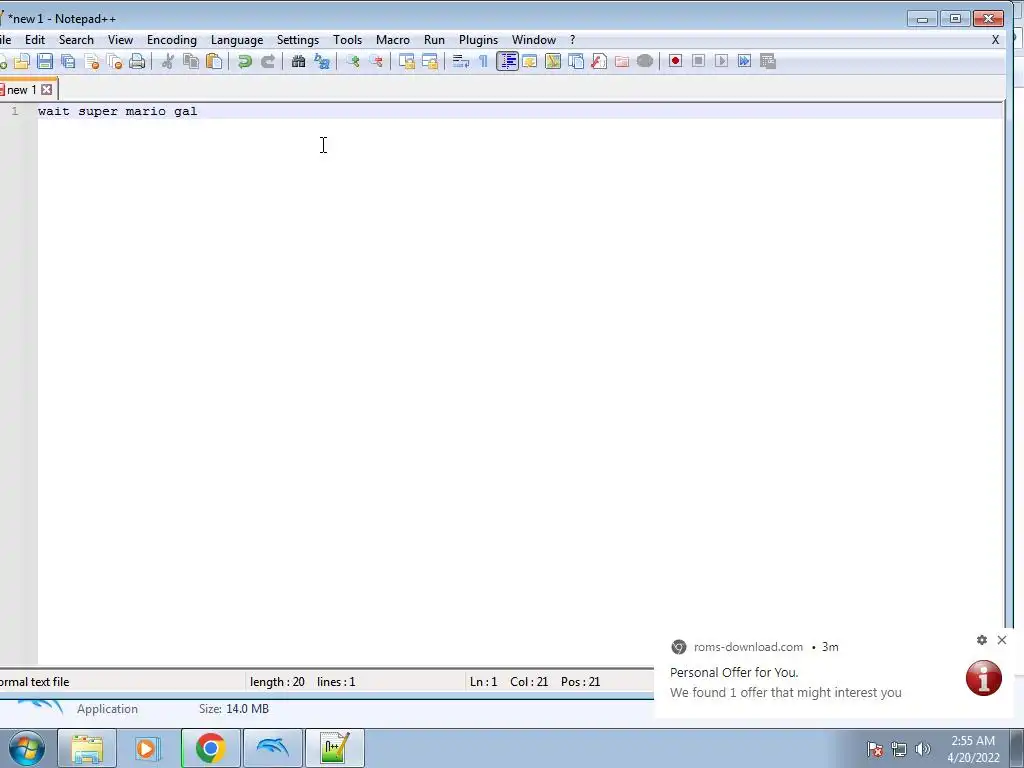
Task: Click the Save toolbar icon
Action: [44, 61]
